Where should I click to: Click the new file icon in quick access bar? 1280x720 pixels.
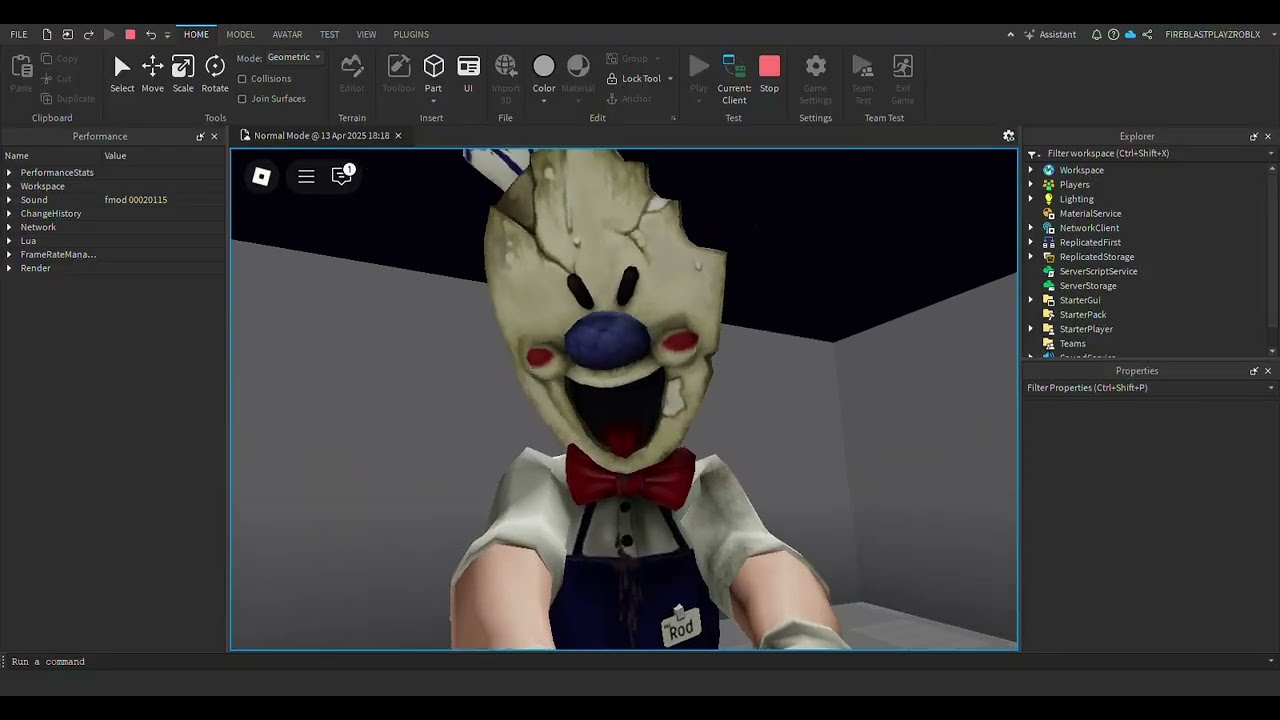(x=47, y=34)
